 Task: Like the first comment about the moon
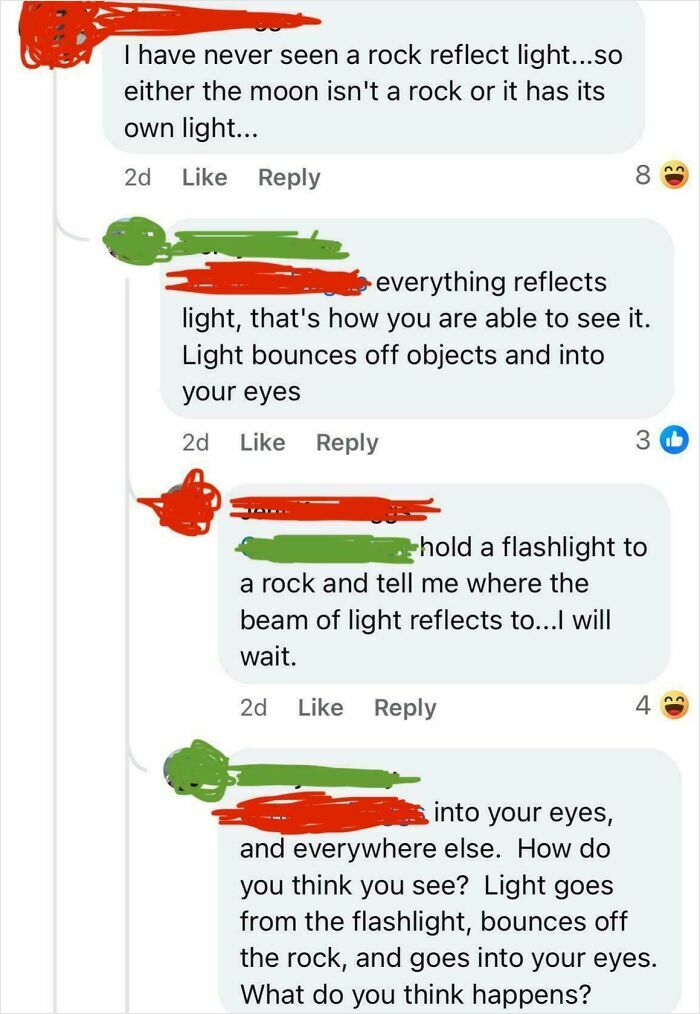[203, 177]
